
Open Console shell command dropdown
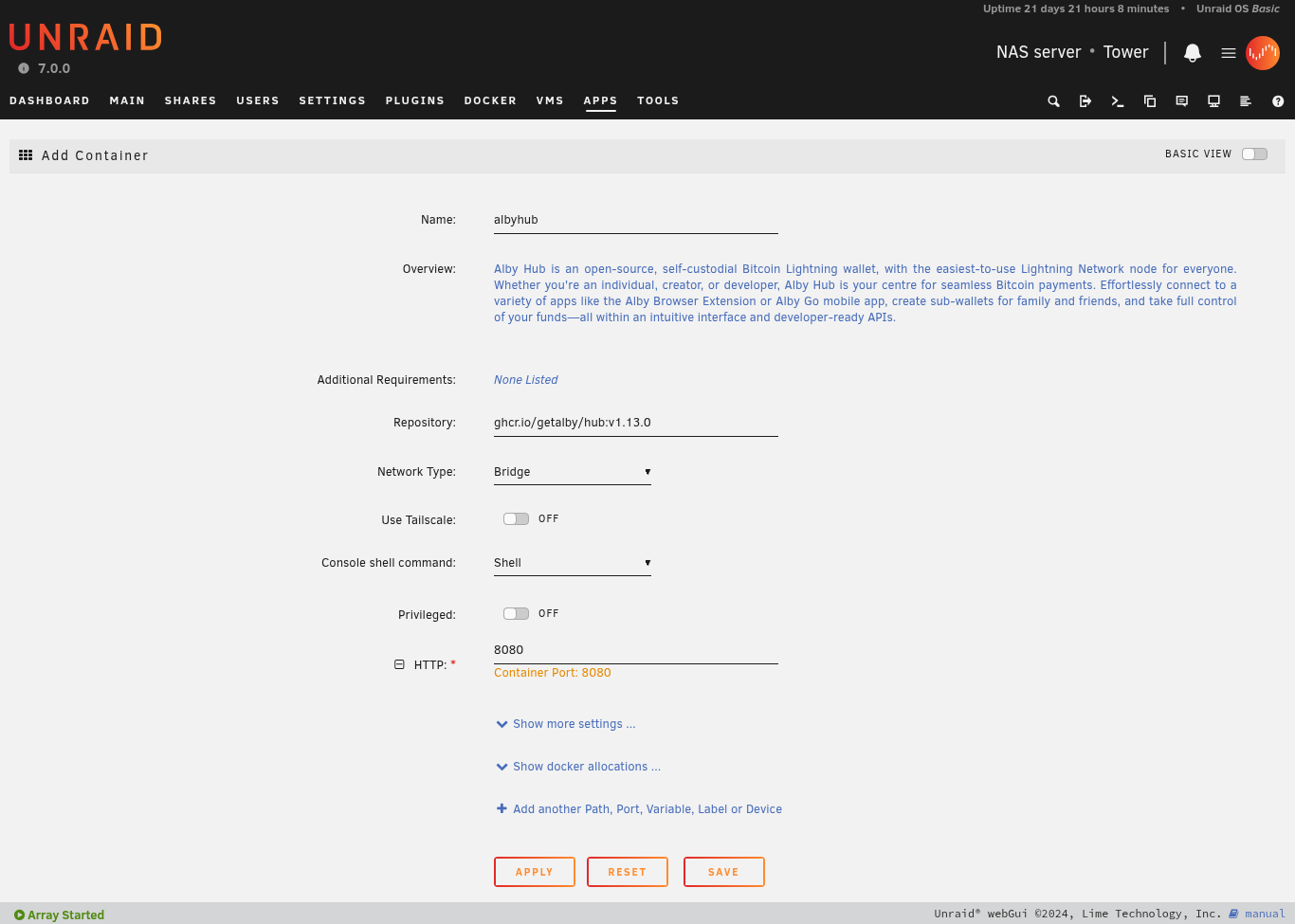coord(573,563)
